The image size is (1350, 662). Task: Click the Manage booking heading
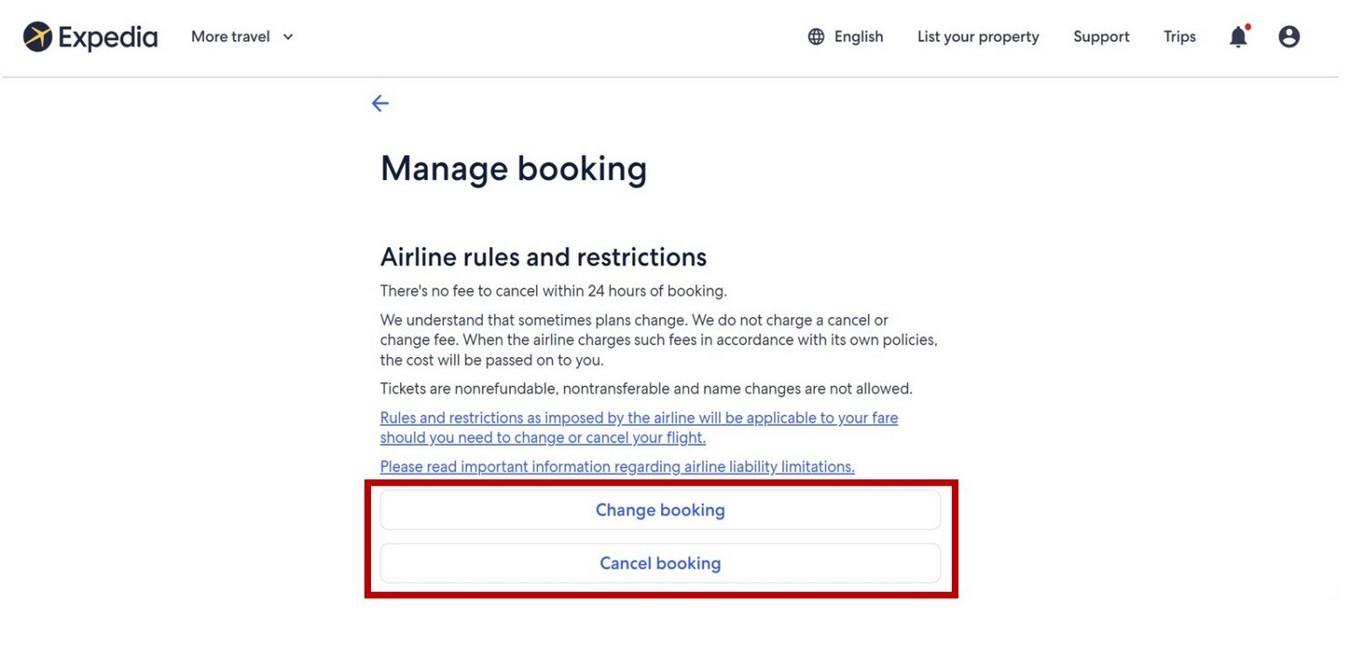[513, 168]
